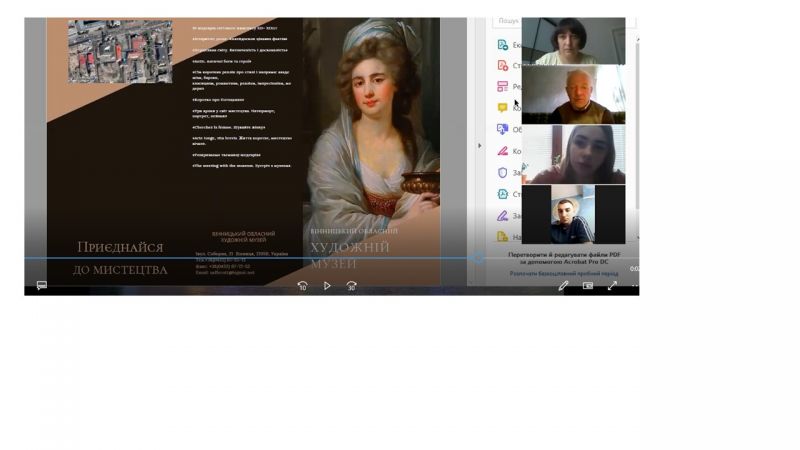
Task: Select the grey-haired man's video tile
Action: click(573, 95)
